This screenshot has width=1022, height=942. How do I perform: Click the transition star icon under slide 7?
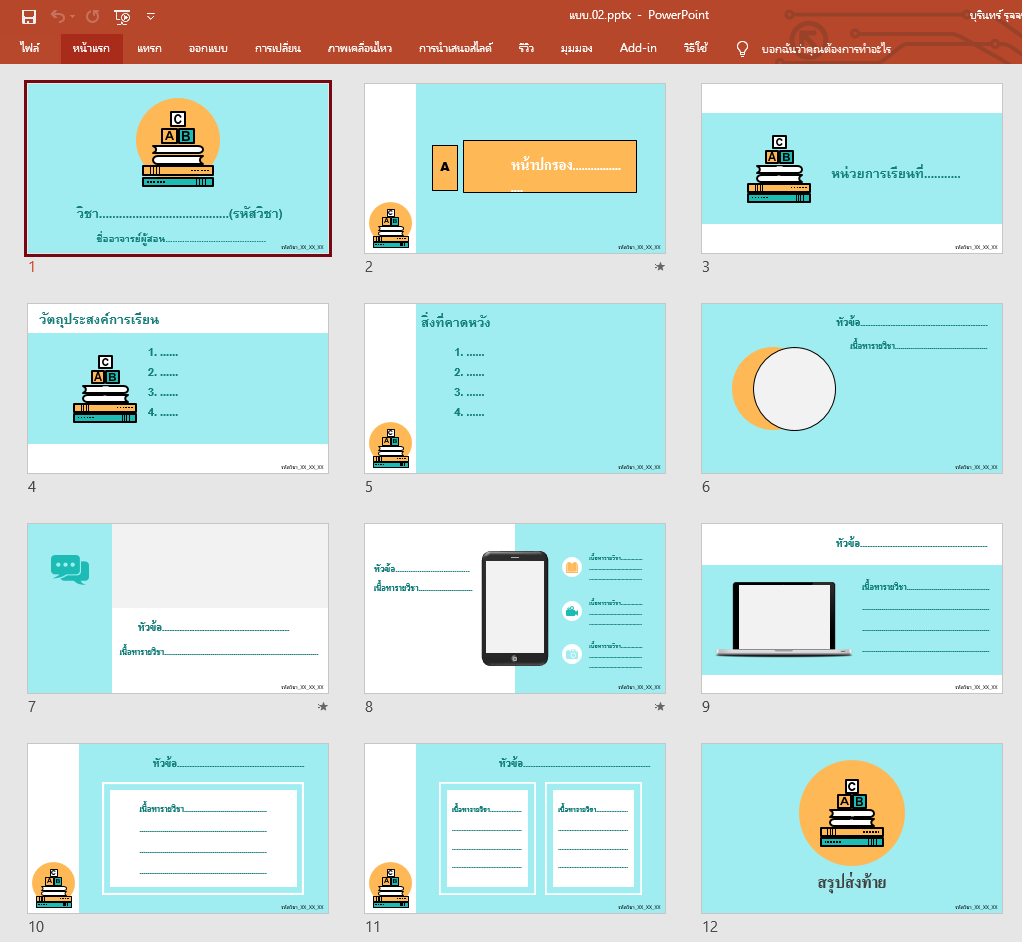coord(322,707)
